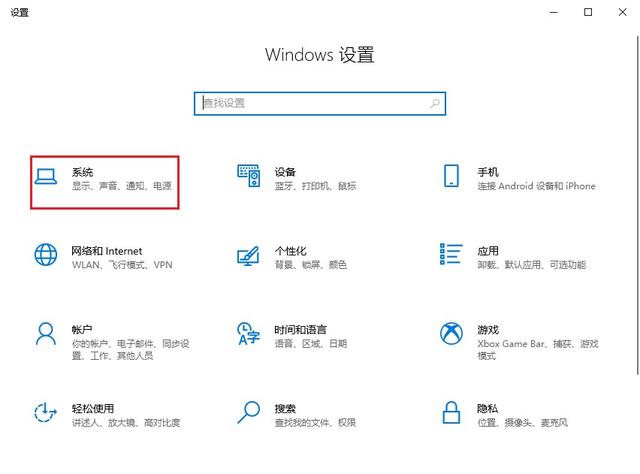
Task: Click the text 语音、区域、日期
Action: click(311, 344)
